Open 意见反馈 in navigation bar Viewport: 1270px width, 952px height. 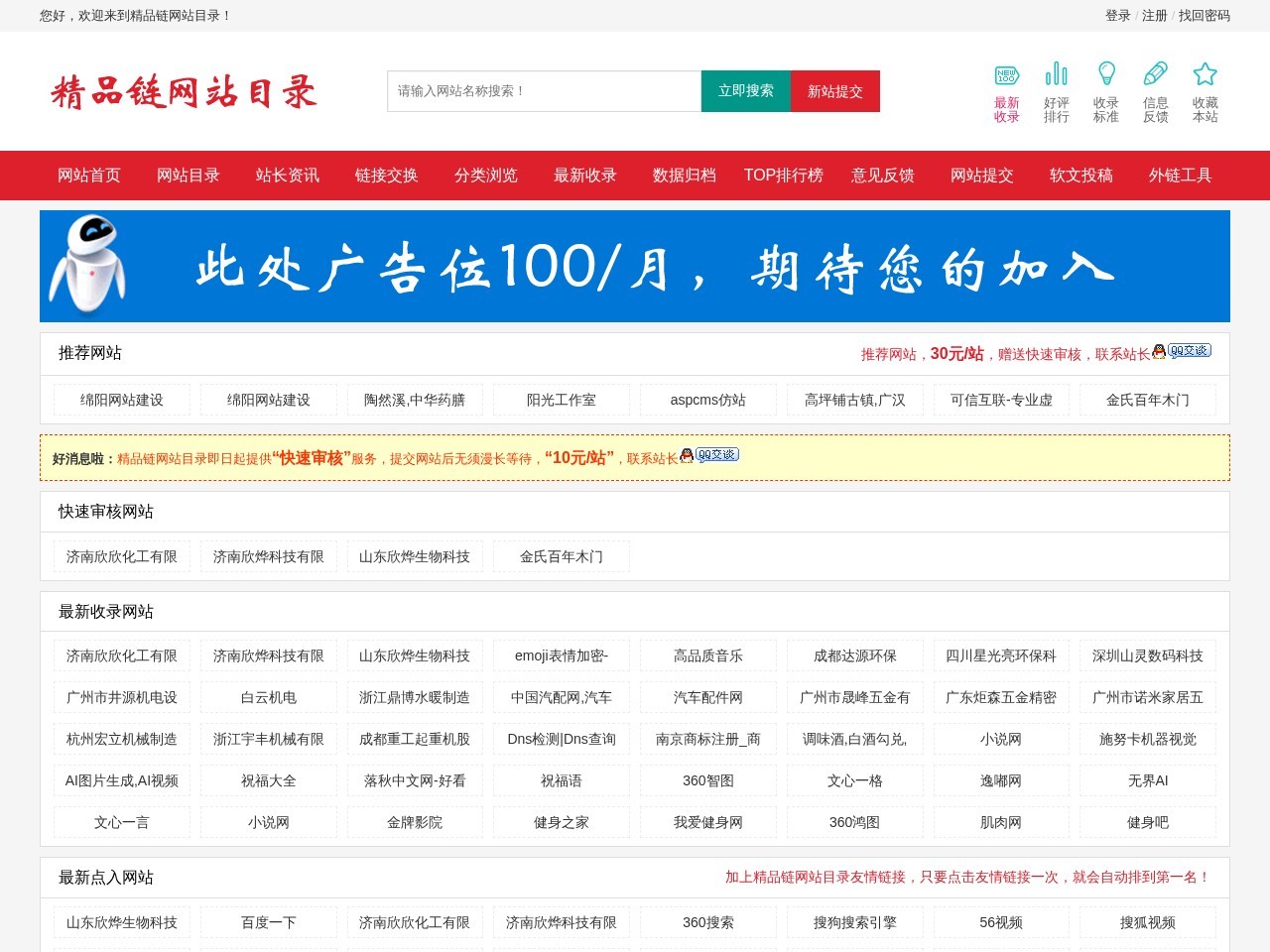(883, 176)
